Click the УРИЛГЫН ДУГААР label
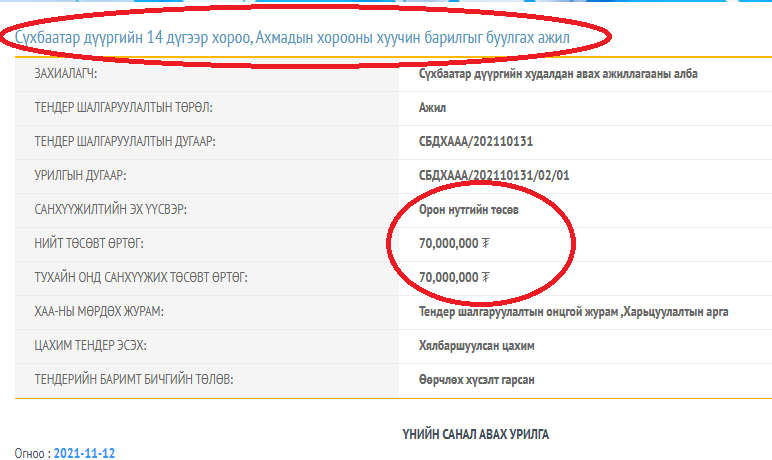 (x=80, y=175)
